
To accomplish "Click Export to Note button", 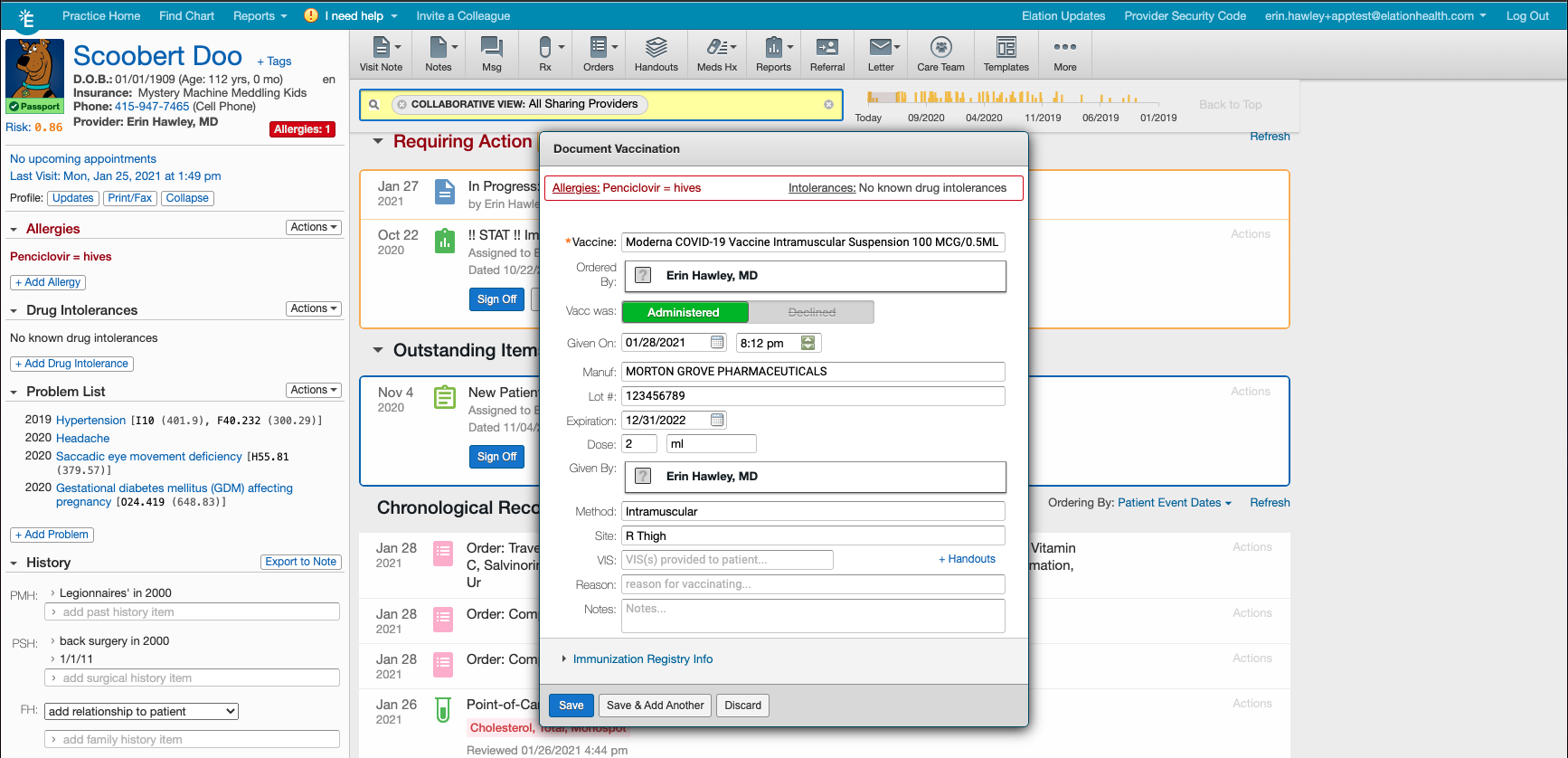I will (301, 562).
